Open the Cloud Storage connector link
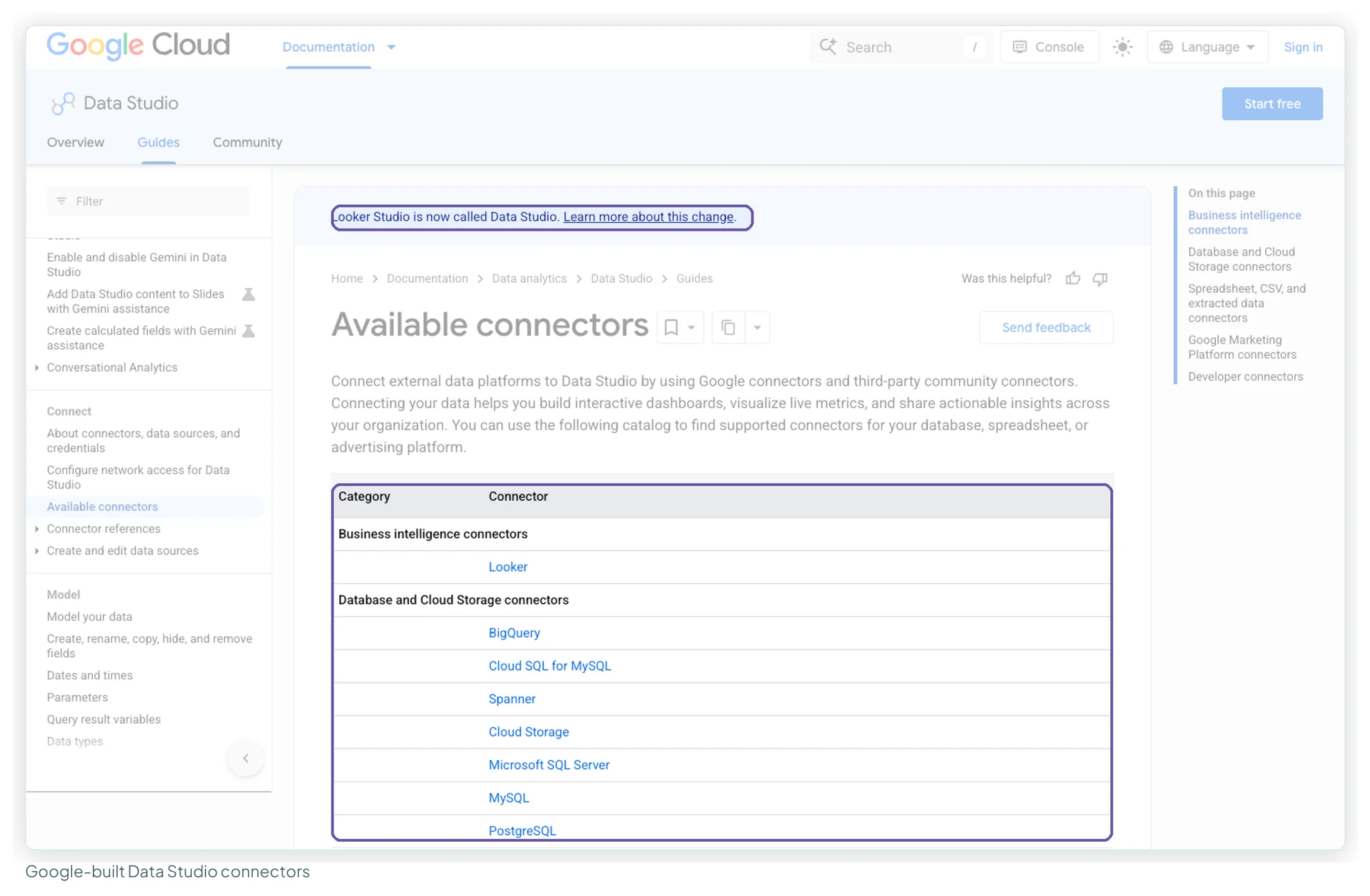The image size is (1370, 896). click(528, 732)
